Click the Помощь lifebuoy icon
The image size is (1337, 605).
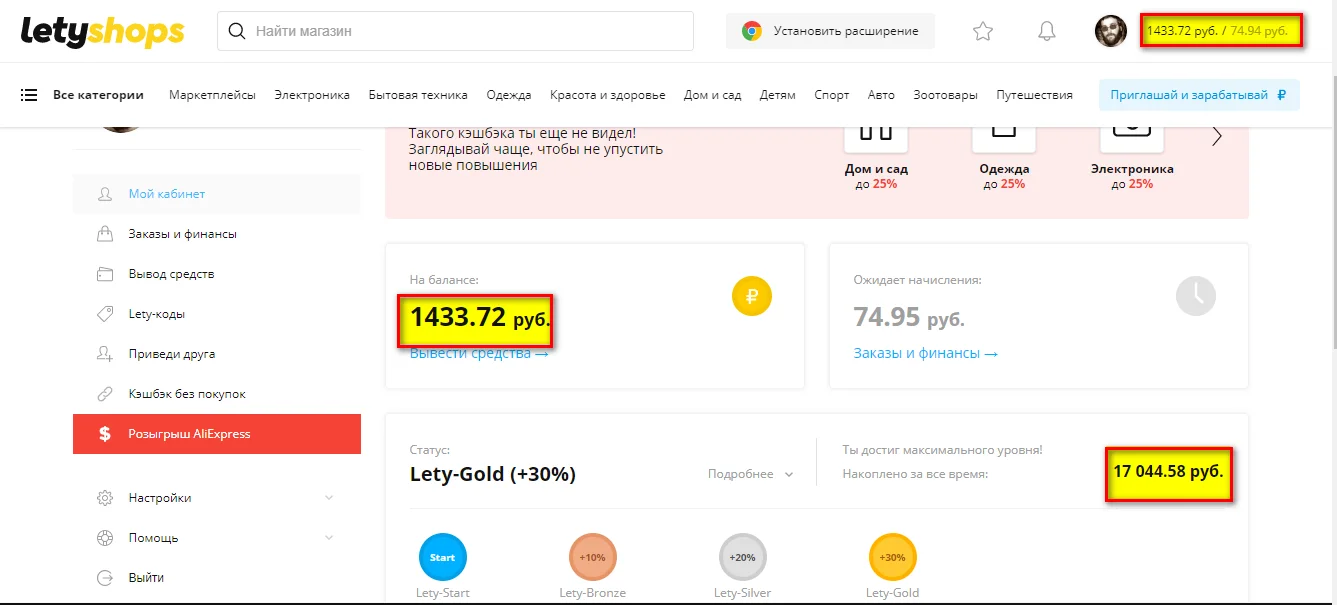click(104, 538)
